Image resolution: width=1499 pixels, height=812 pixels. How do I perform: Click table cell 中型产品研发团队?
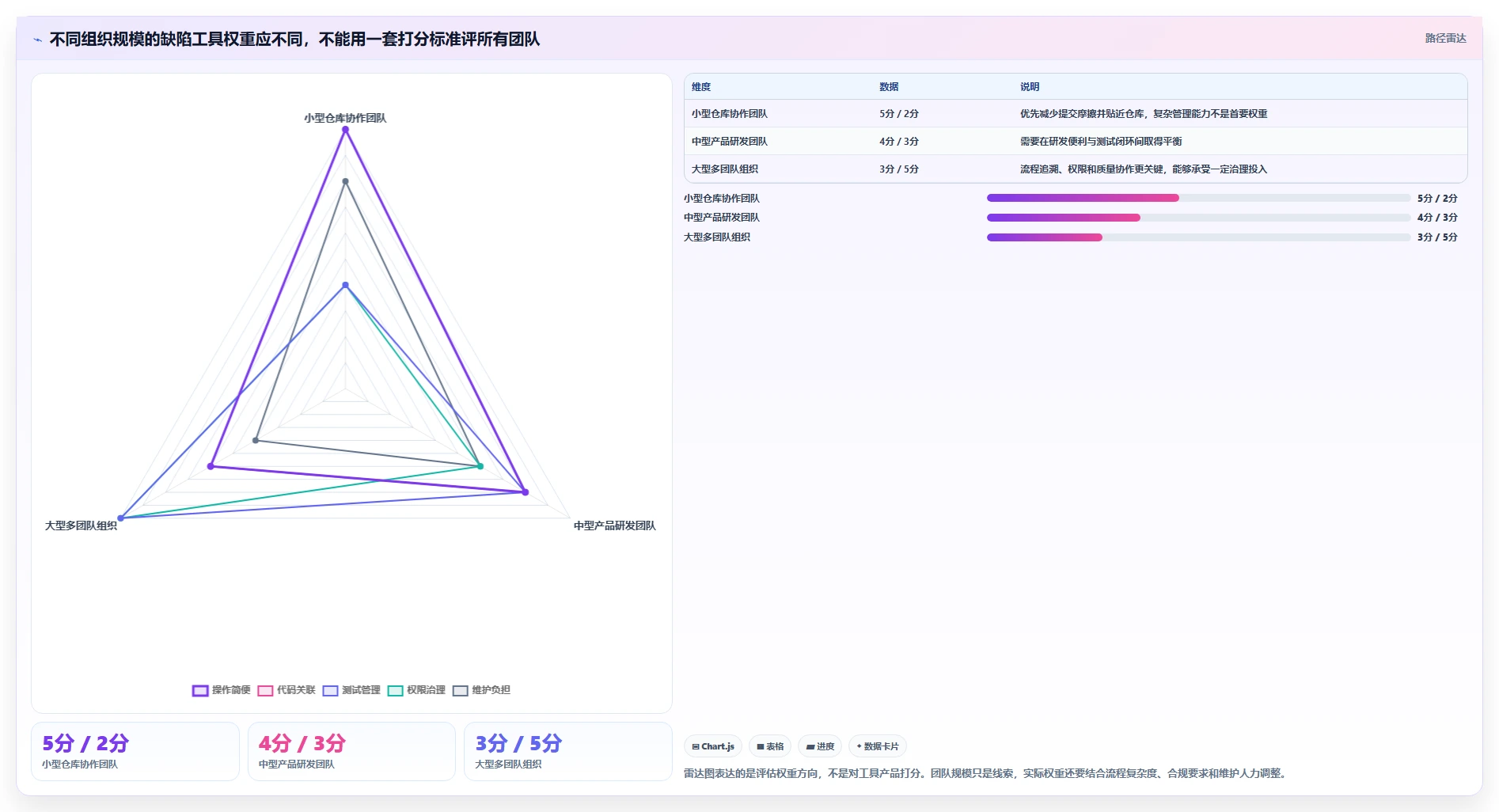click(x=730, y=142)
